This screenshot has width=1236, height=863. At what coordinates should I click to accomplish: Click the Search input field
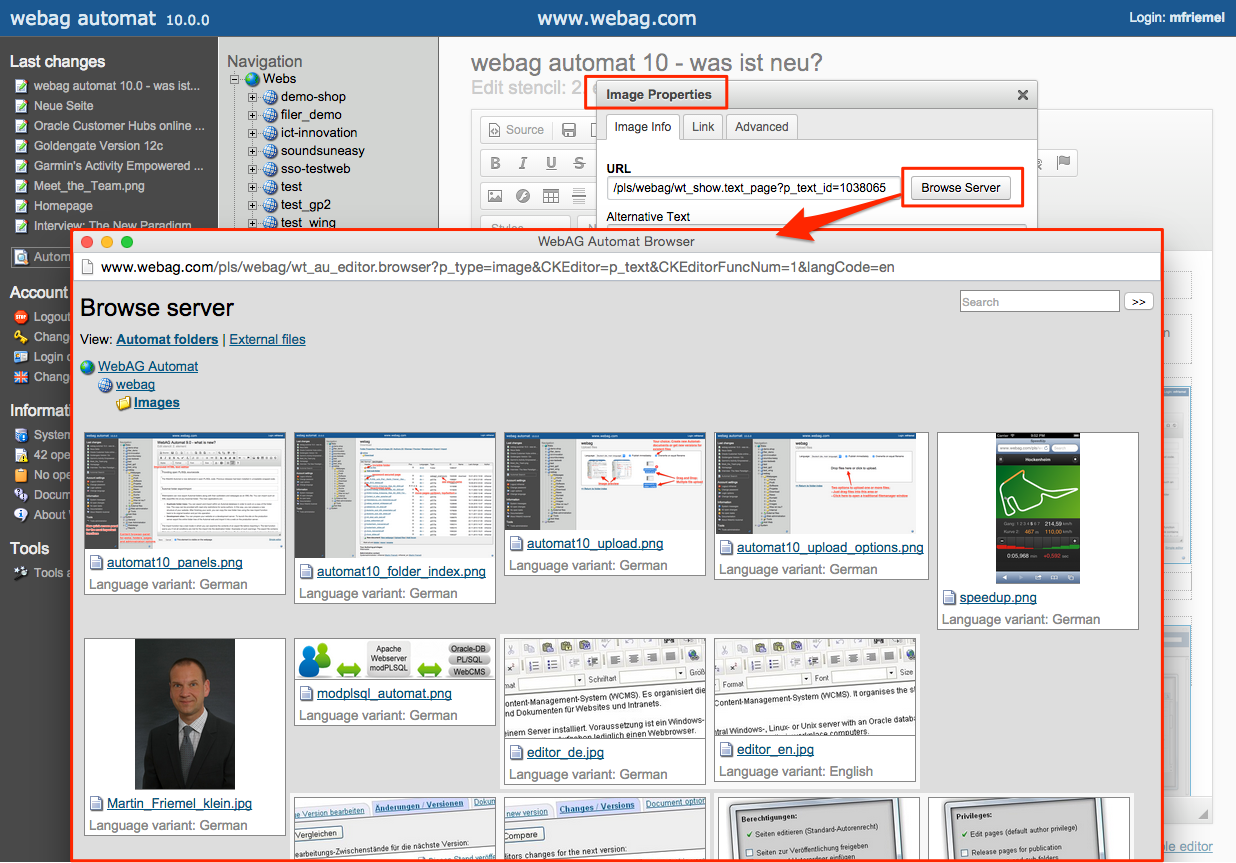1039,301
